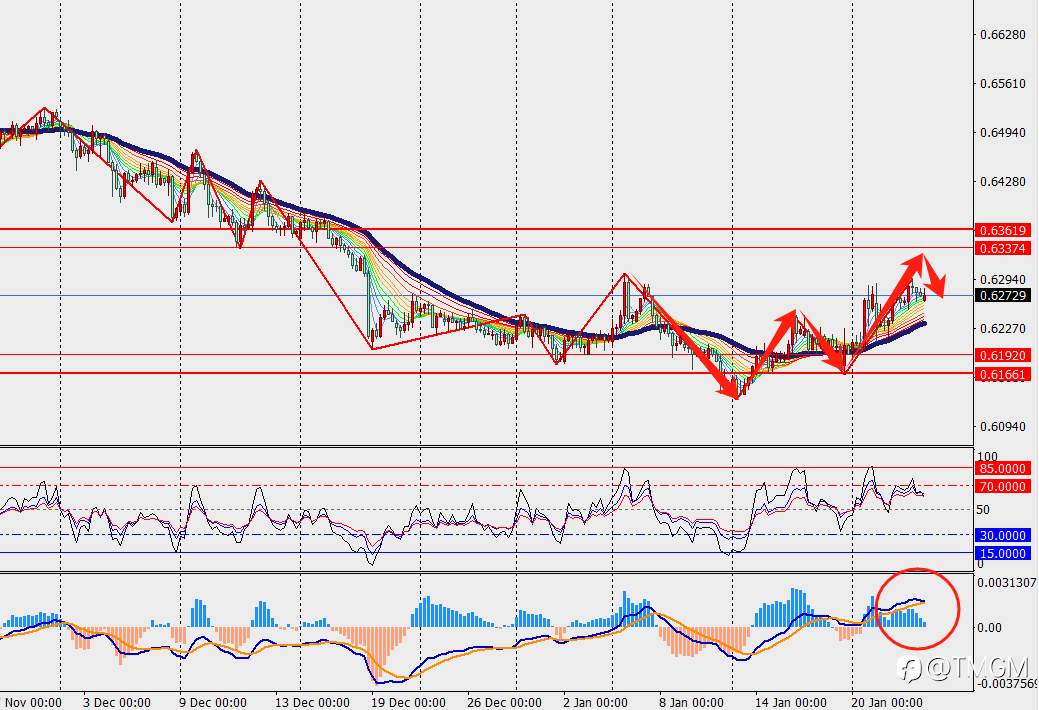Click the 3 Dec 00:00 date label
1039x710 pixels.
[x=117, y=702]
